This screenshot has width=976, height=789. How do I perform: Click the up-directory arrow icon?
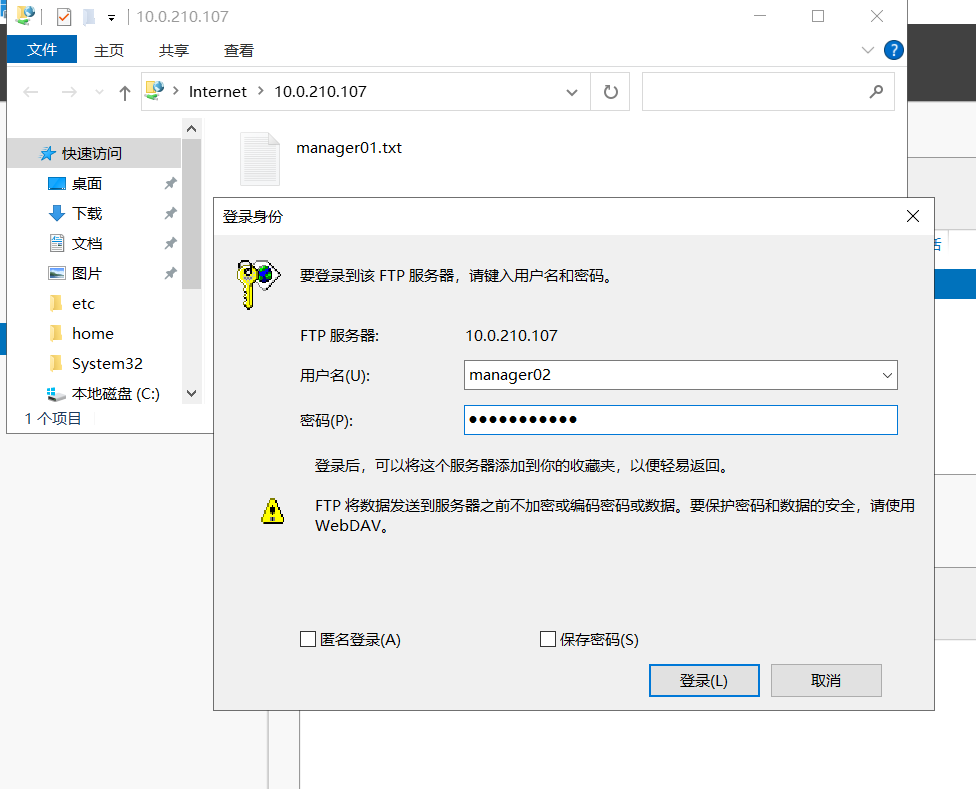click(x=125, y=92)
